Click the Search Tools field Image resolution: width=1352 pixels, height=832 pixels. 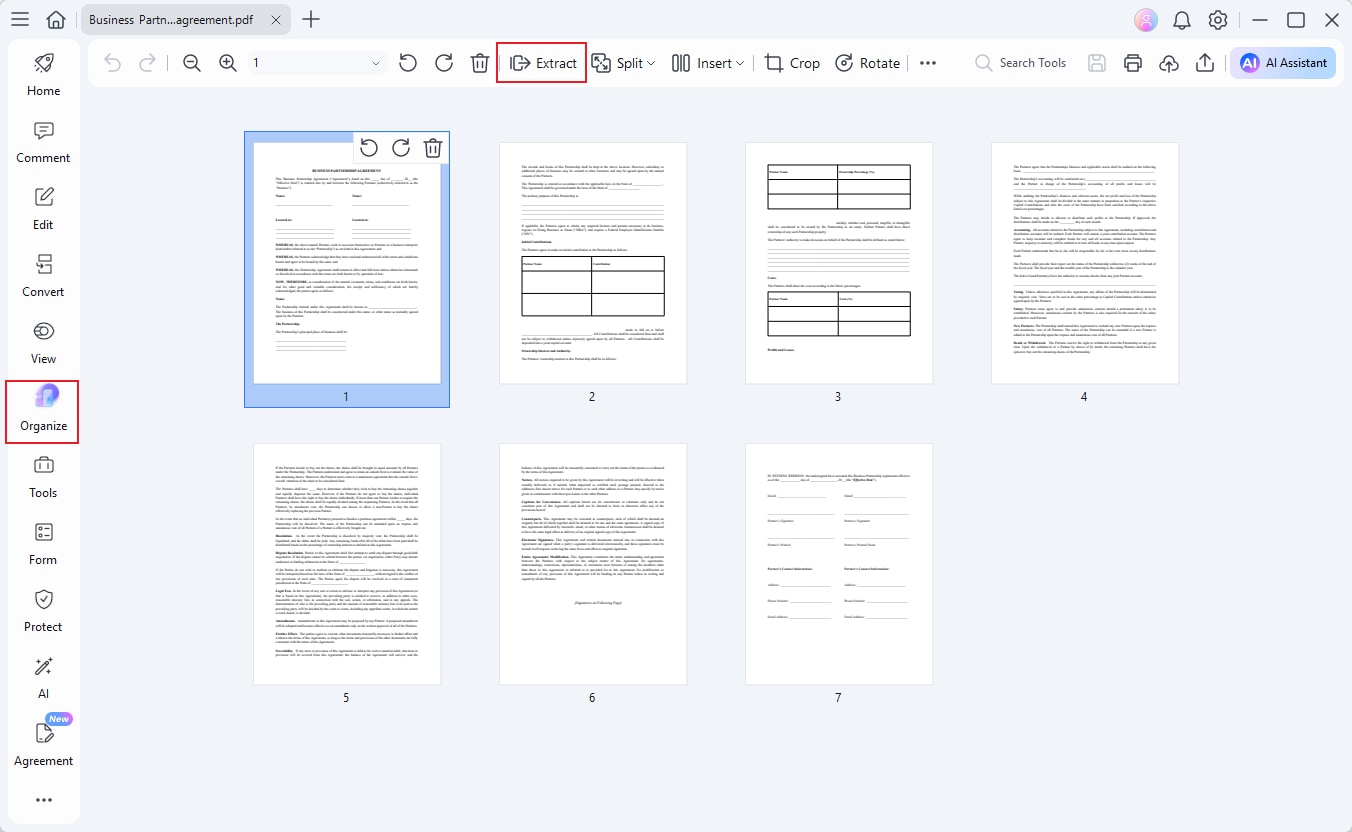pos(1022,63)
